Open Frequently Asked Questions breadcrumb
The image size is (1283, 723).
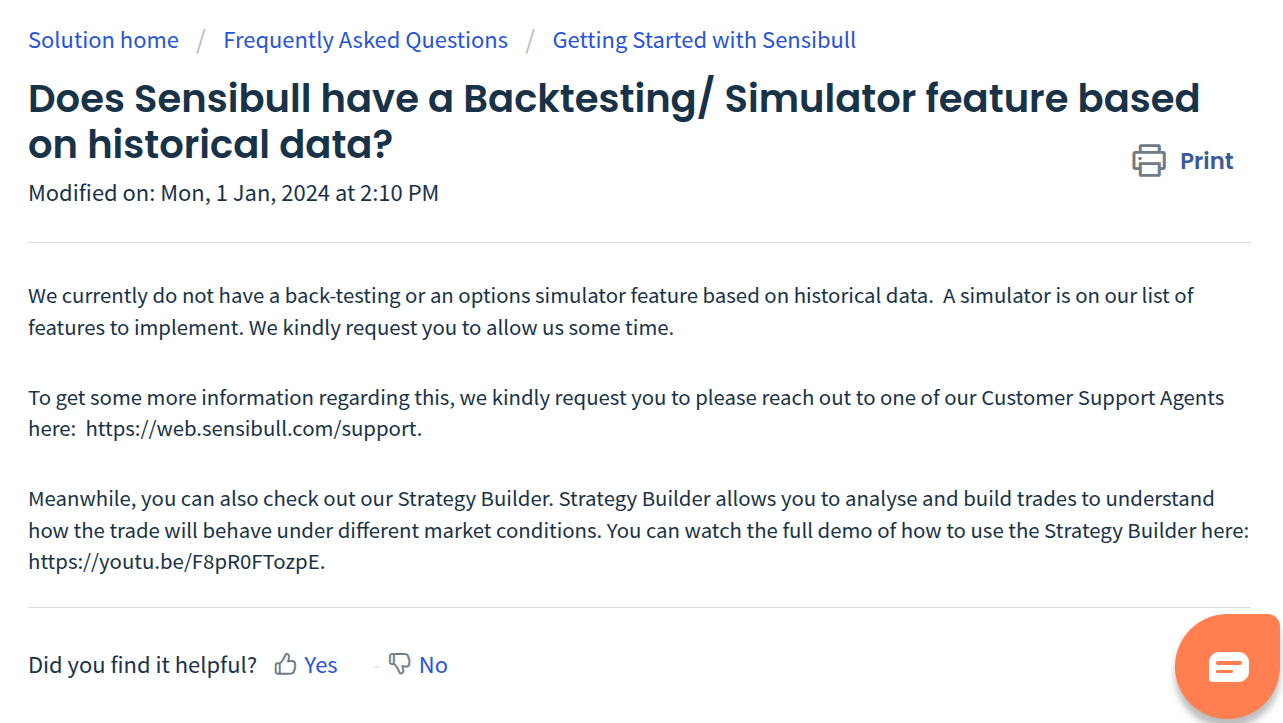(365, 40)
